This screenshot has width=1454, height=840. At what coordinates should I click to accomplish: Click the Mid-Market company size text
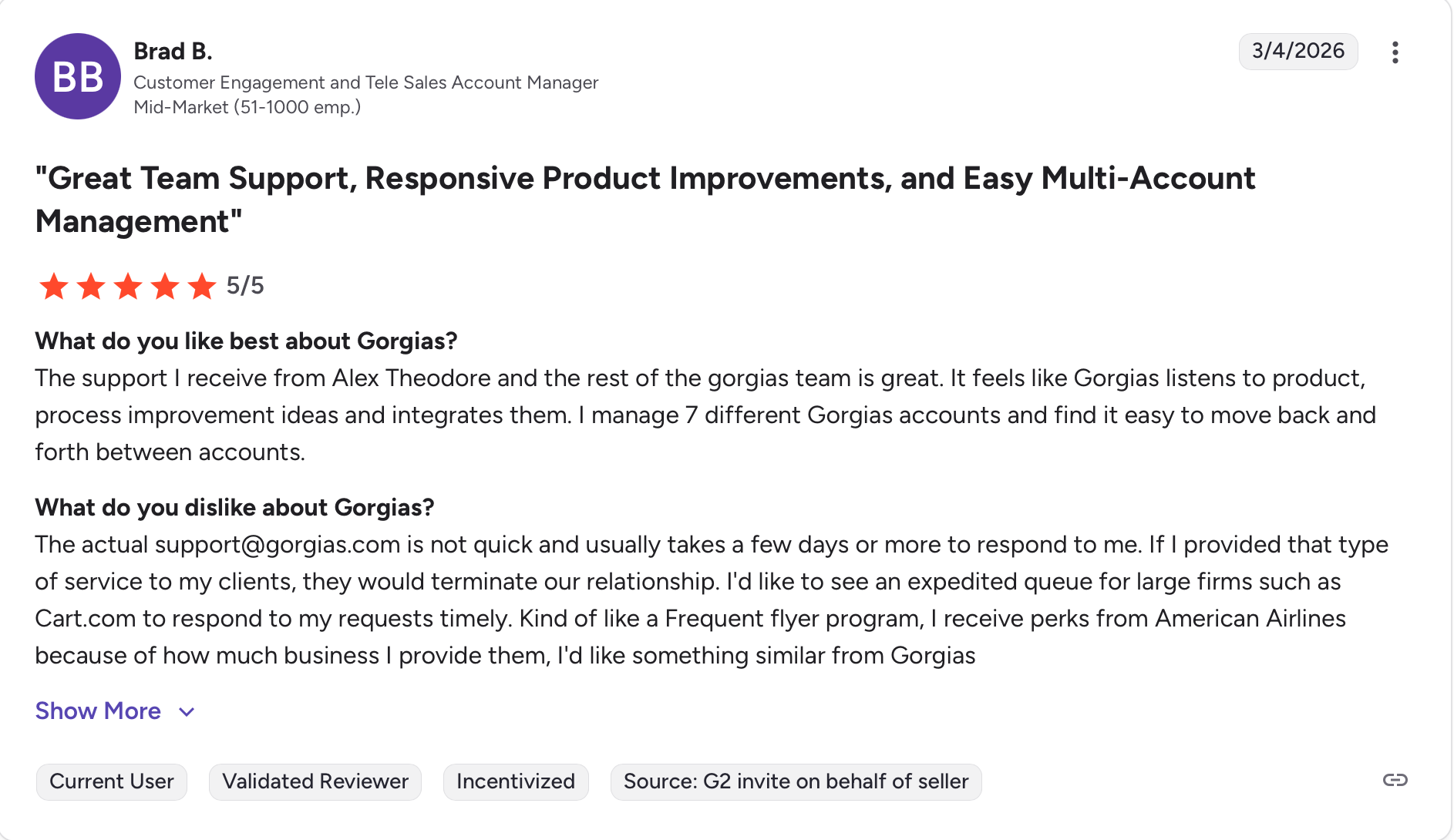247,107
